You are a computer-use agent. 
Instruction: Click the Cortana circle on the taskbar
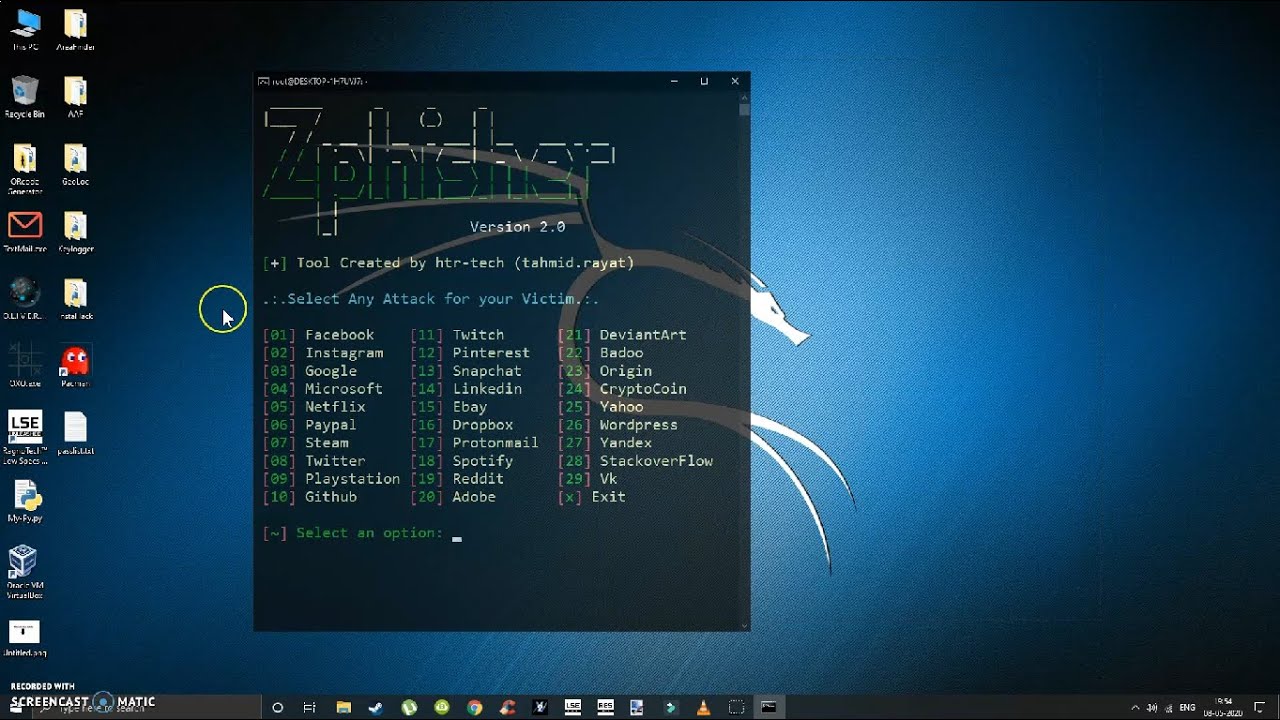pos(278,707)
